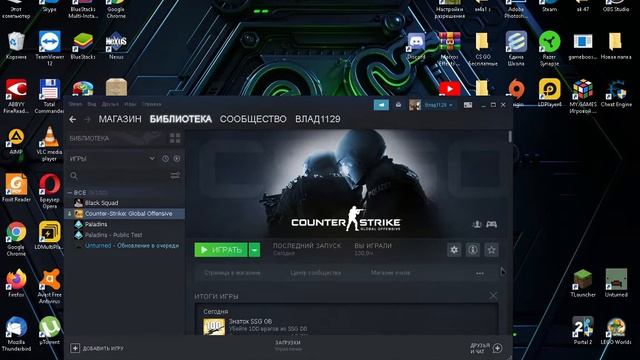Switch to the СООБЩЕСТВО tab
640x360 pixels.
pos(253,119)
